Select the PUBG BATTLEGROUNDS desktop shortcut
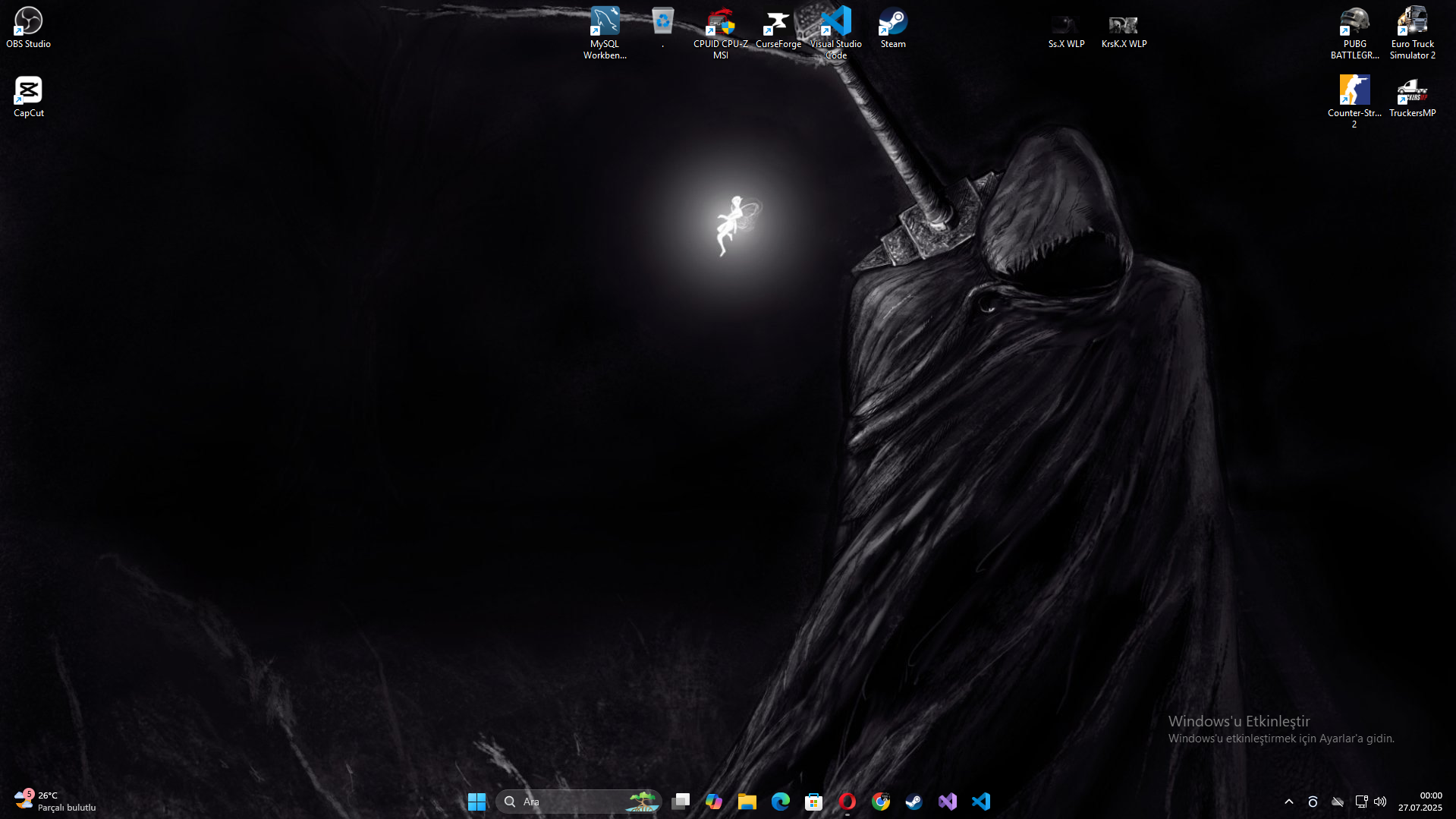This screenshot has height=819, width=1456. (x=1354, y=33)
